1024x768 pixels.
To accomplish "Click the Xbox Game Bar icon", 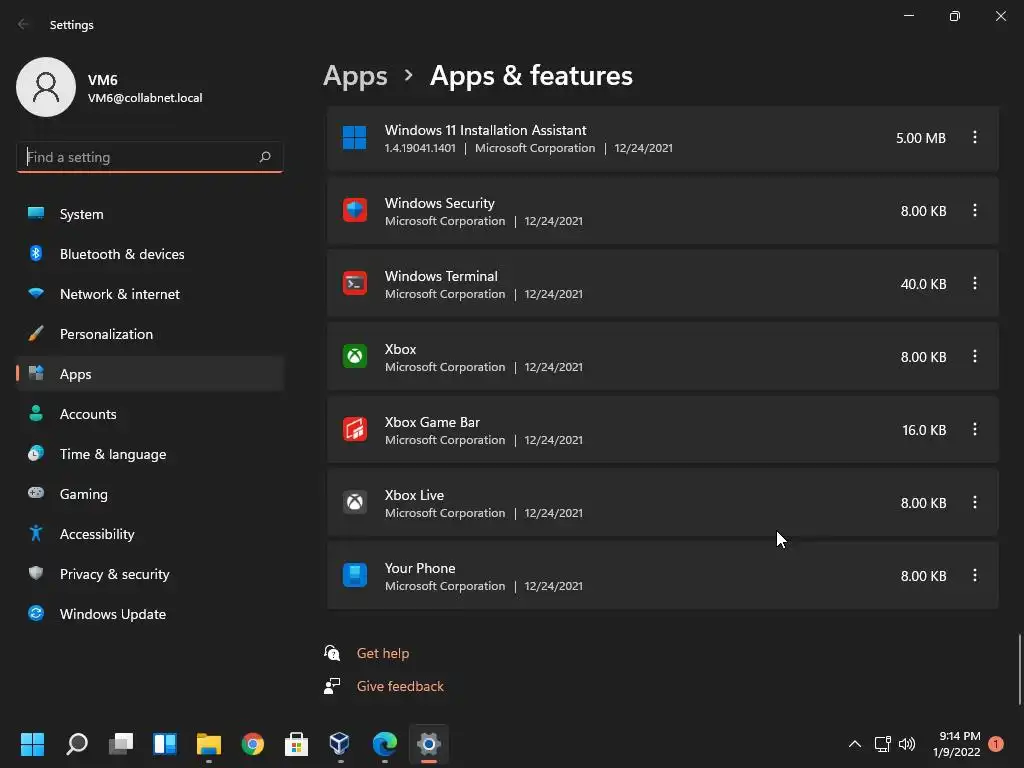I will 355,430.
